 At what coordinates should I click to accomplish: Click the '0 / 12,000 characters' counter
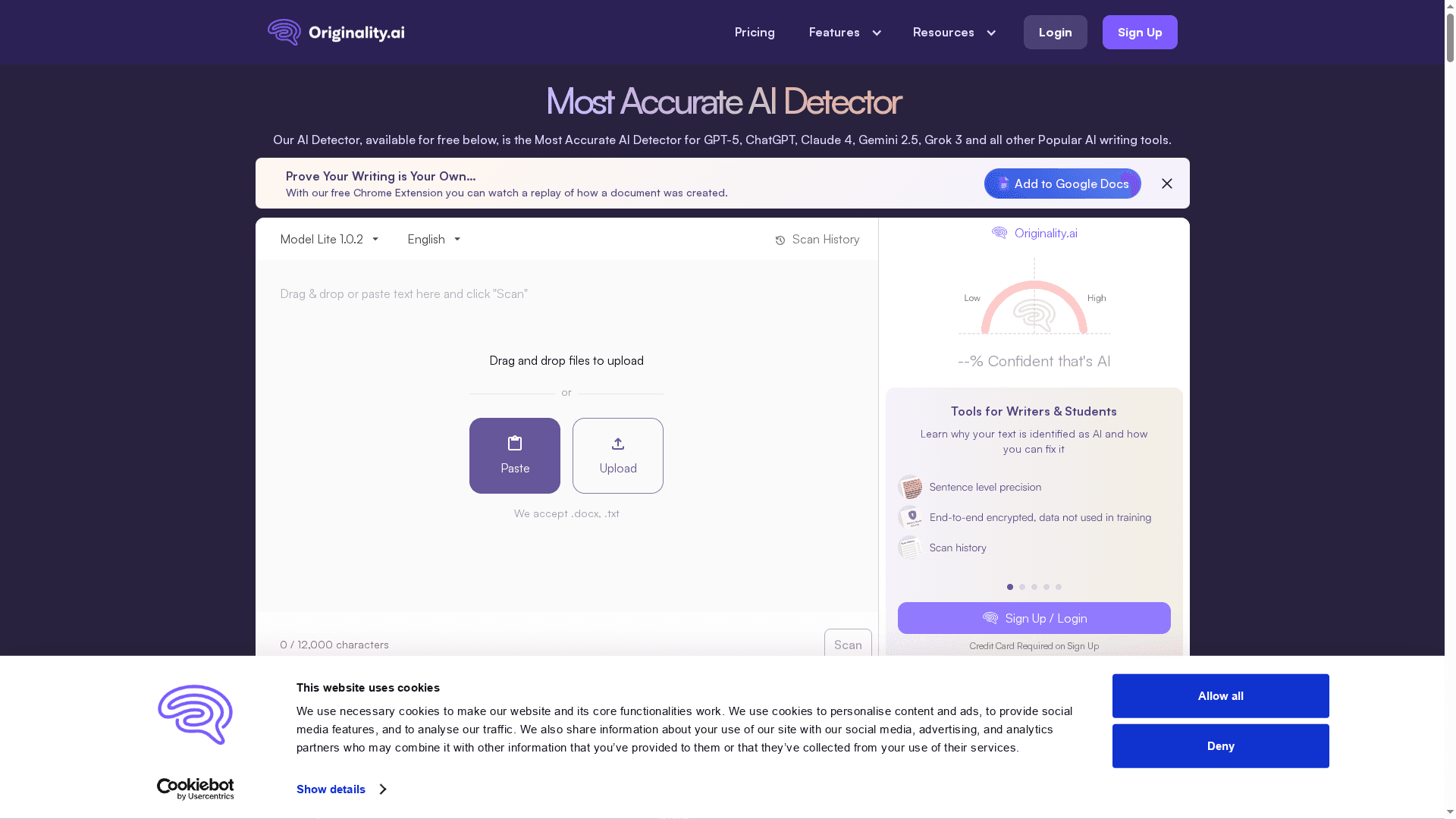[334, 645]
